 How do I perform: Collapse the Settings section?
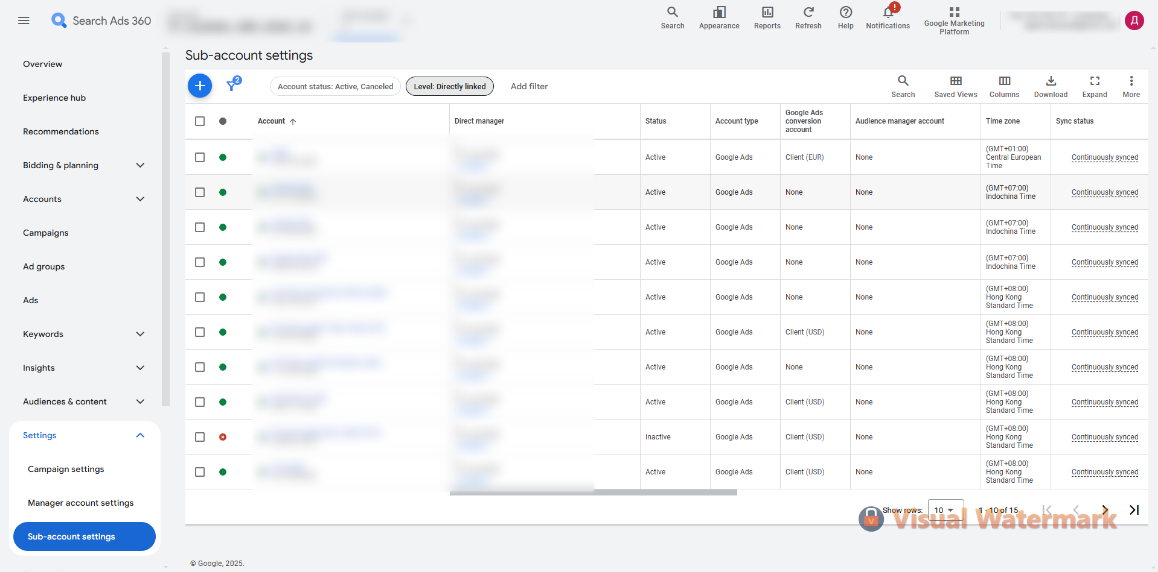pos(140,435)
